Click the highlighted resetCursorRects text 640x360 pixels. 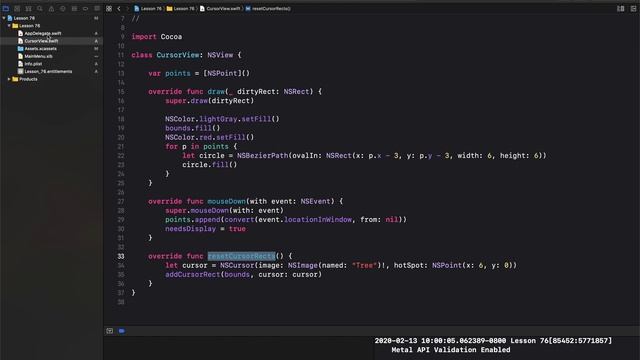[242, 256]
